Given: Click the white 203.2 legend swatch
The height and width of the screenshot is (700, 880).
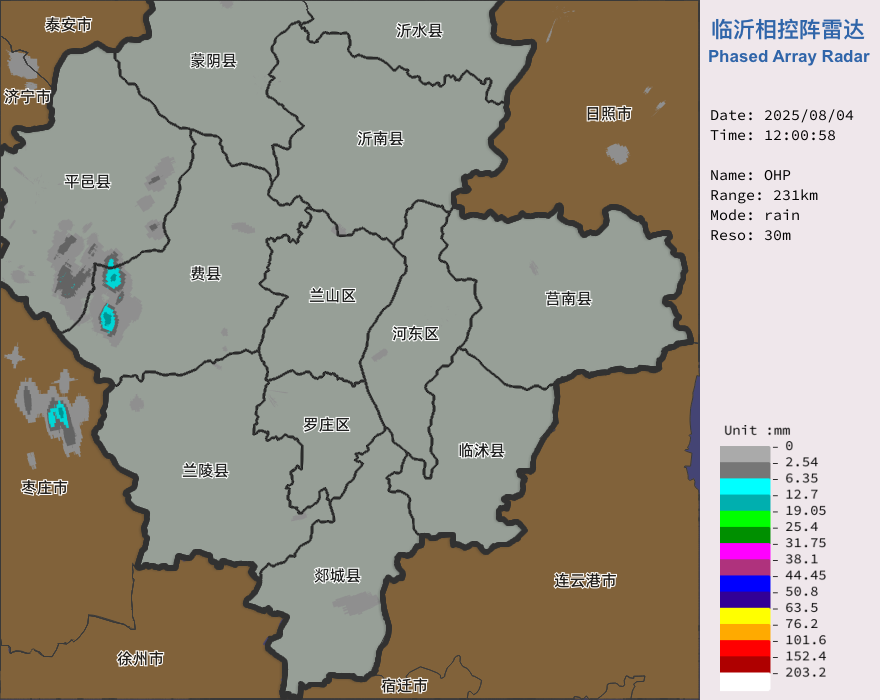Looking at the screenshot, I should coord(745,681).
